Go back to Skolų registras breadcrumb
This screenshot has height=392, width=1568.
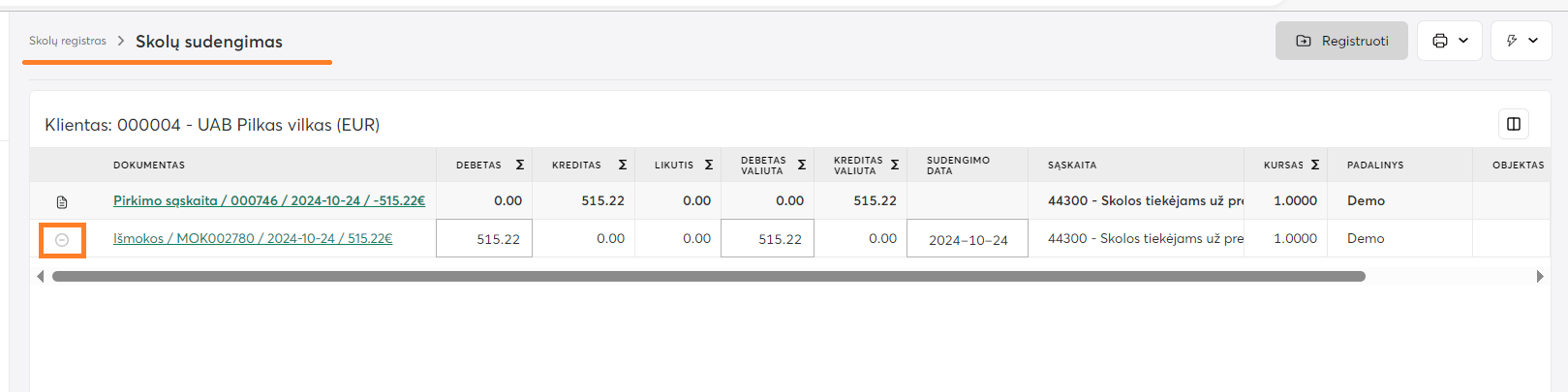[x=68, y=41]
